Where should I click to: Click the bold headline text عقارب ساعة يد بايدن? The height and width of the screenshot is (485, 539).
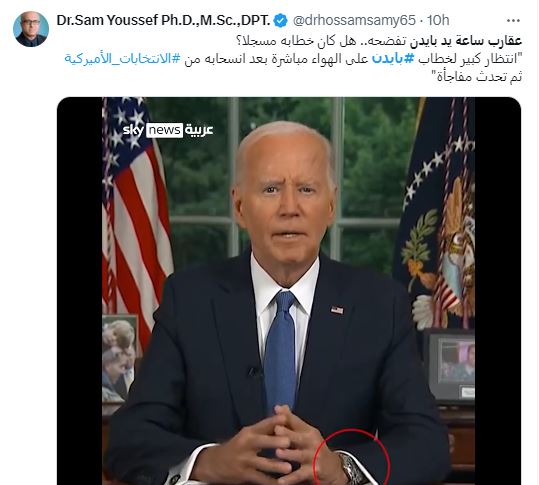(466, 41)
